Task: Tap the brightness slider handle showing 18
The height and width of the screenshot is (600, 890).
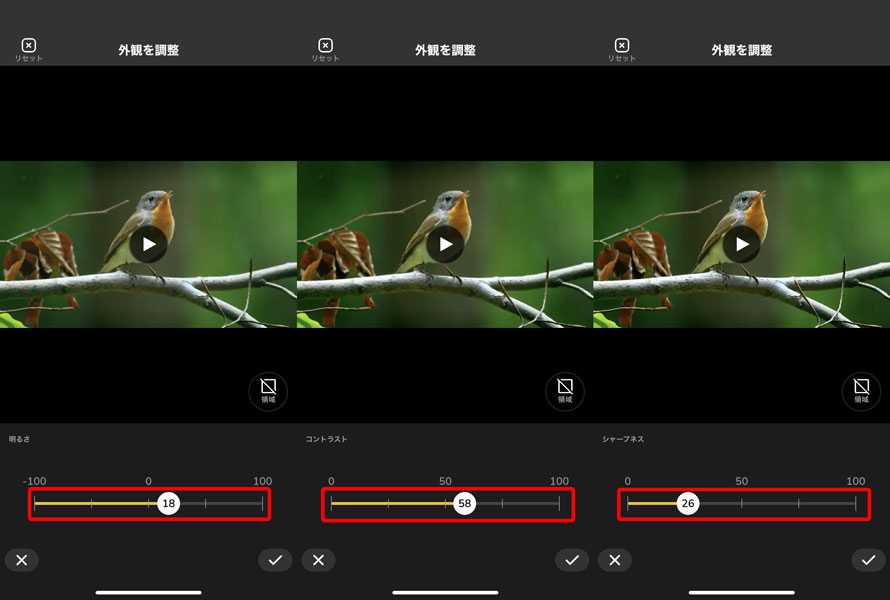Action: tap(168, 504)
